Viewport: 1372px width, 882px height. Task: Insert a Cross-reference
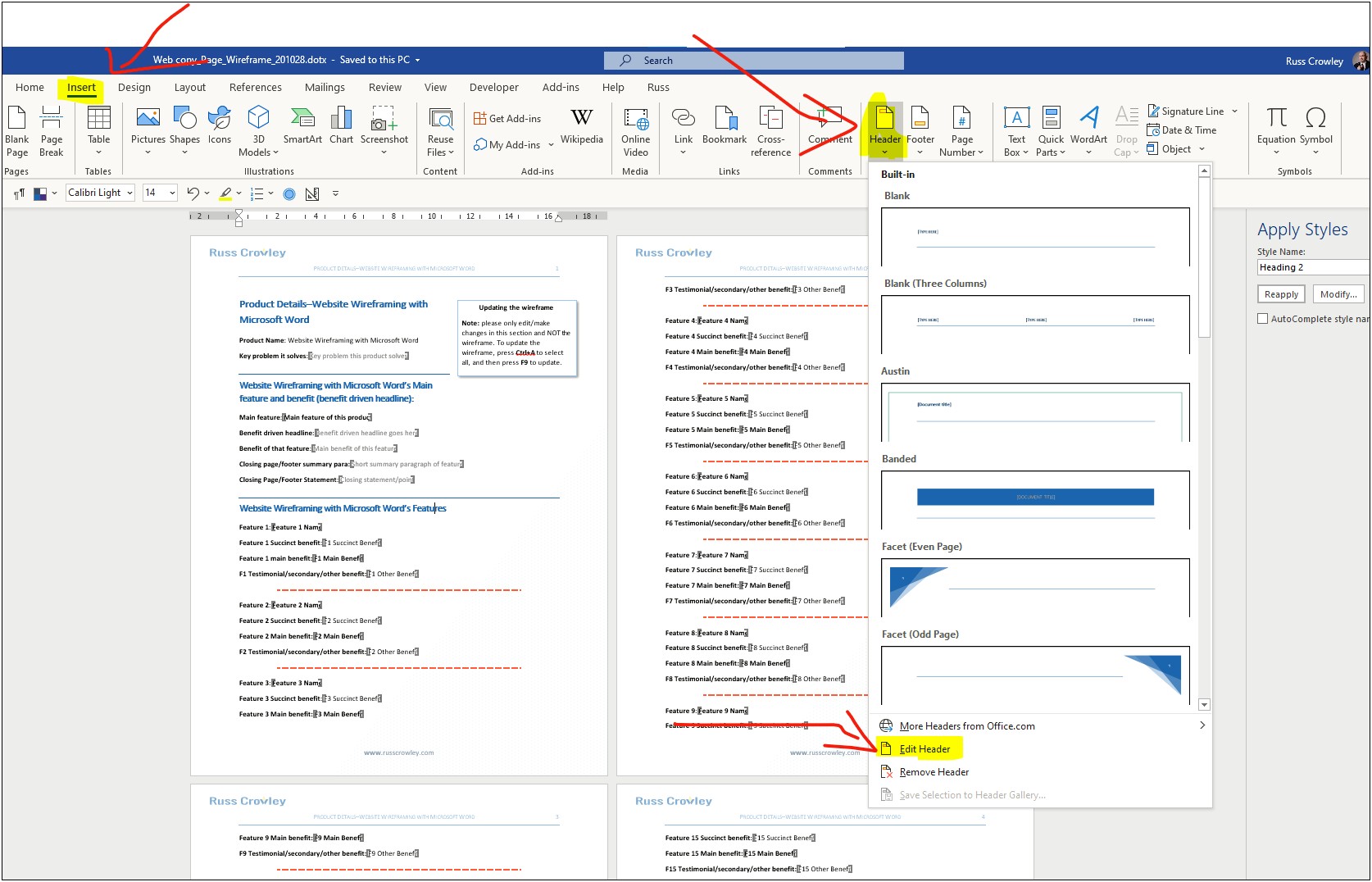point(770,131)
